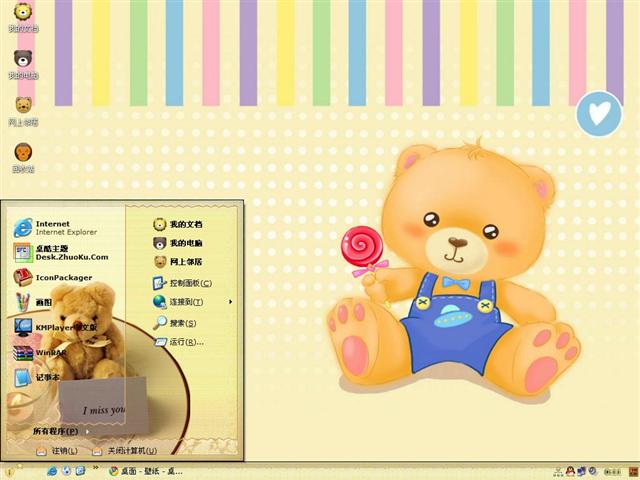Open 记事本 notepad in start menu
The image size is (640, 480).
pos(37,378)
